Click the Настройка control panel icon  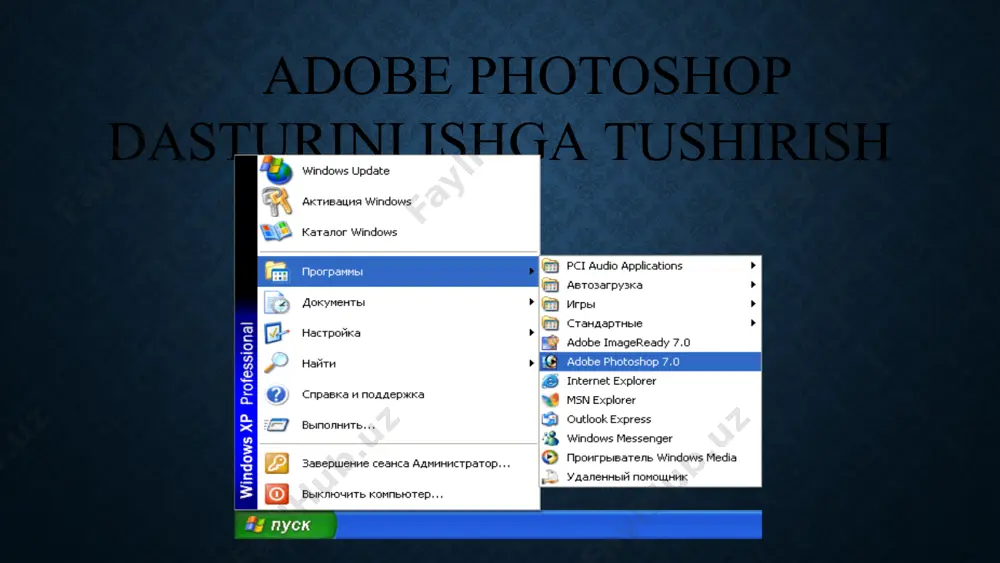tap(276, 332)
